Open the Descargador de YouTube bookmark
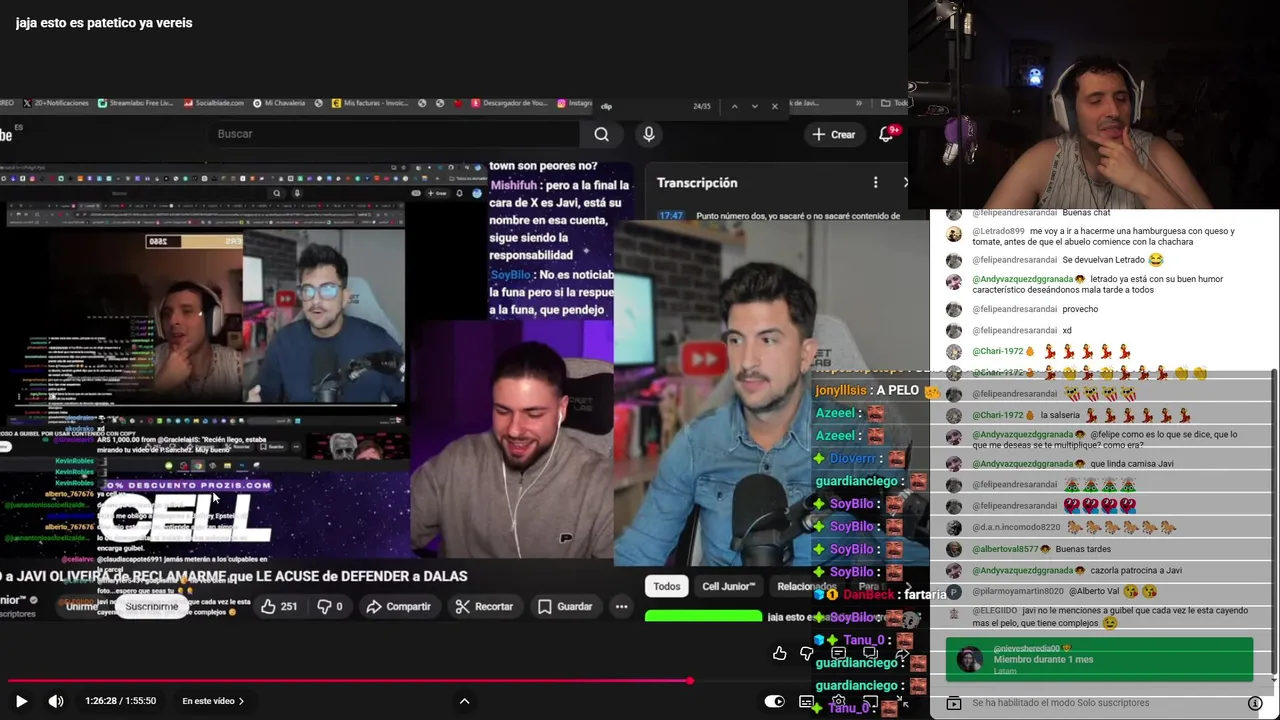 [509, 103]
